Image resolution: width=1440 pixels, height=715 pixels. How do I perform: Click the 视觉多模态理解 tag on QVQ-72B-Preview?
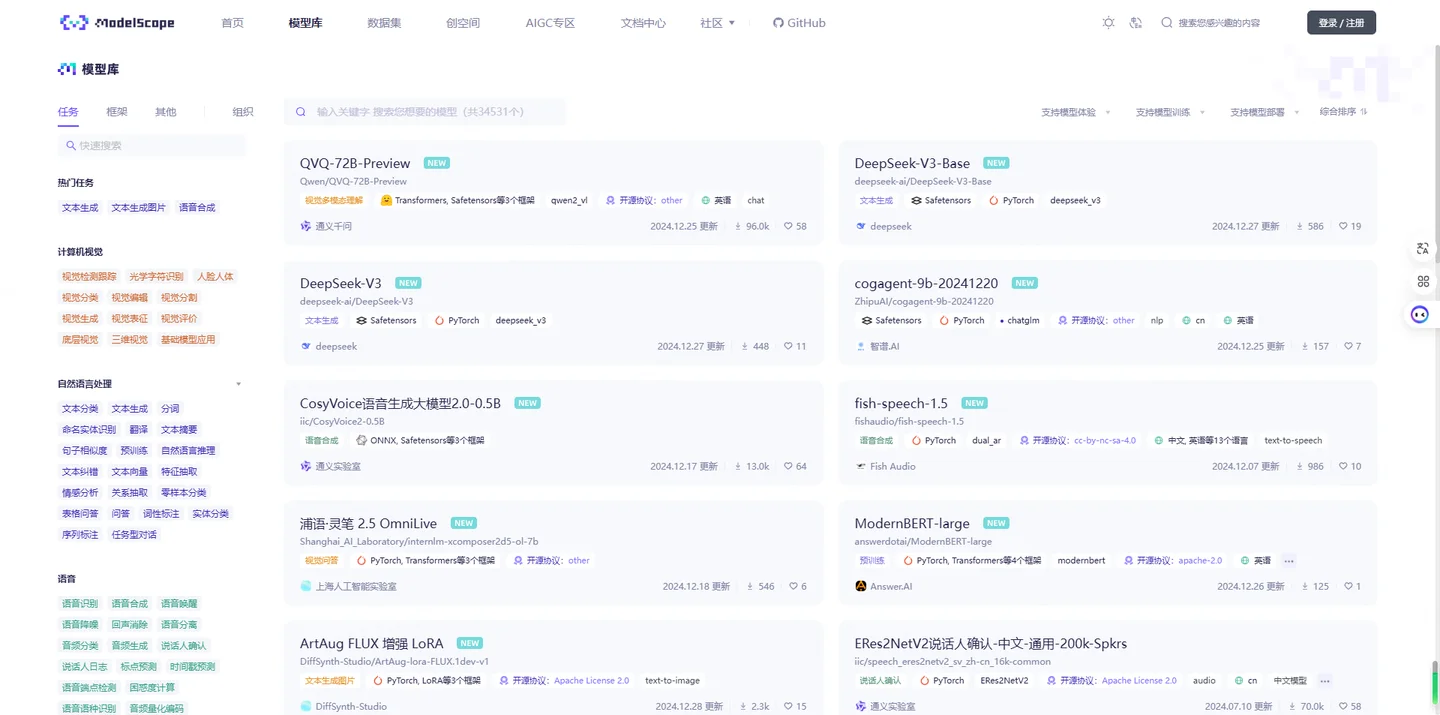pyautogui.click(x=334, y=201)
